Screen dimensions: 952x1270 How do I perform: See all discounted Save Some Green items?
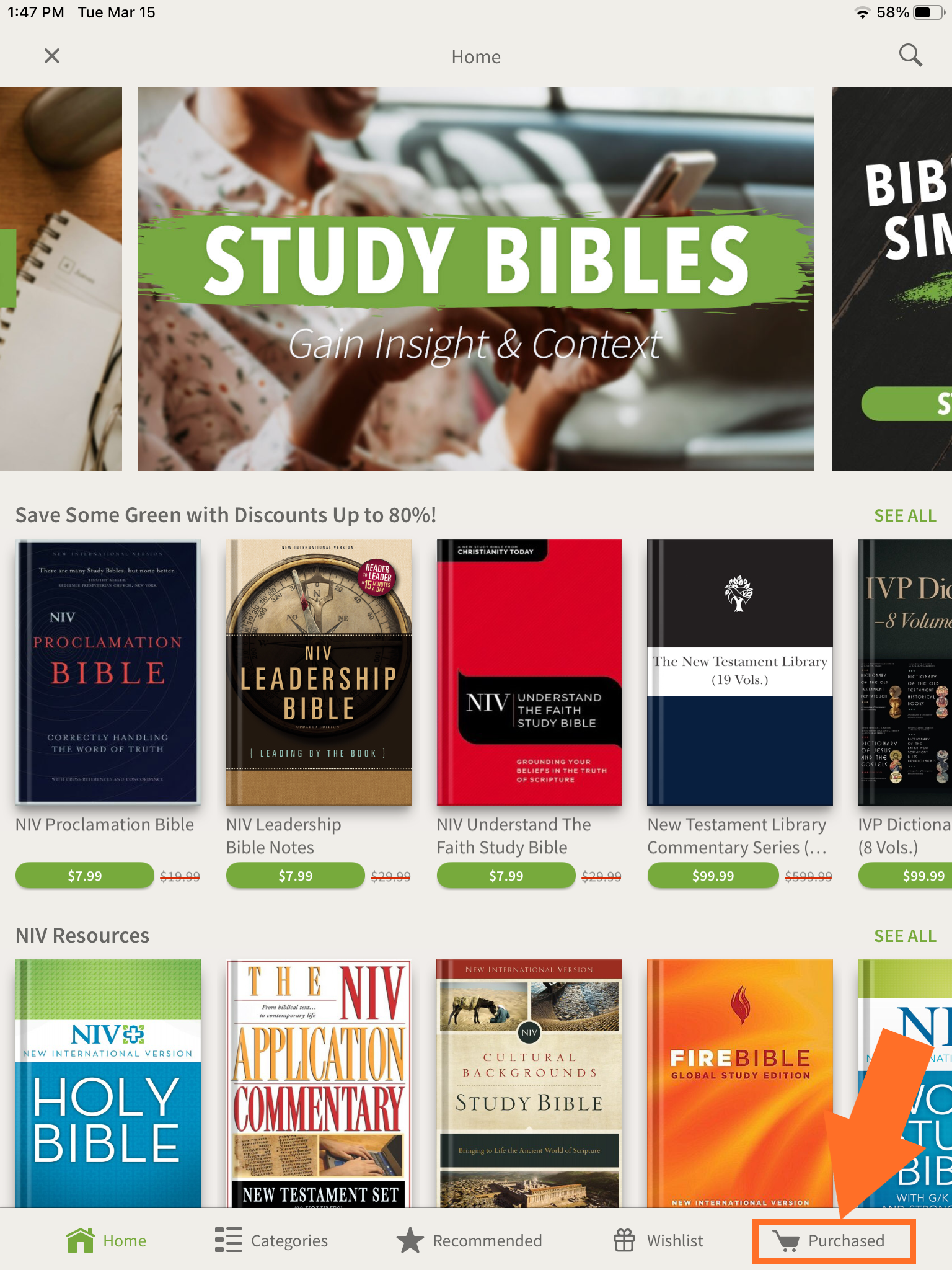tap(905, 515)
